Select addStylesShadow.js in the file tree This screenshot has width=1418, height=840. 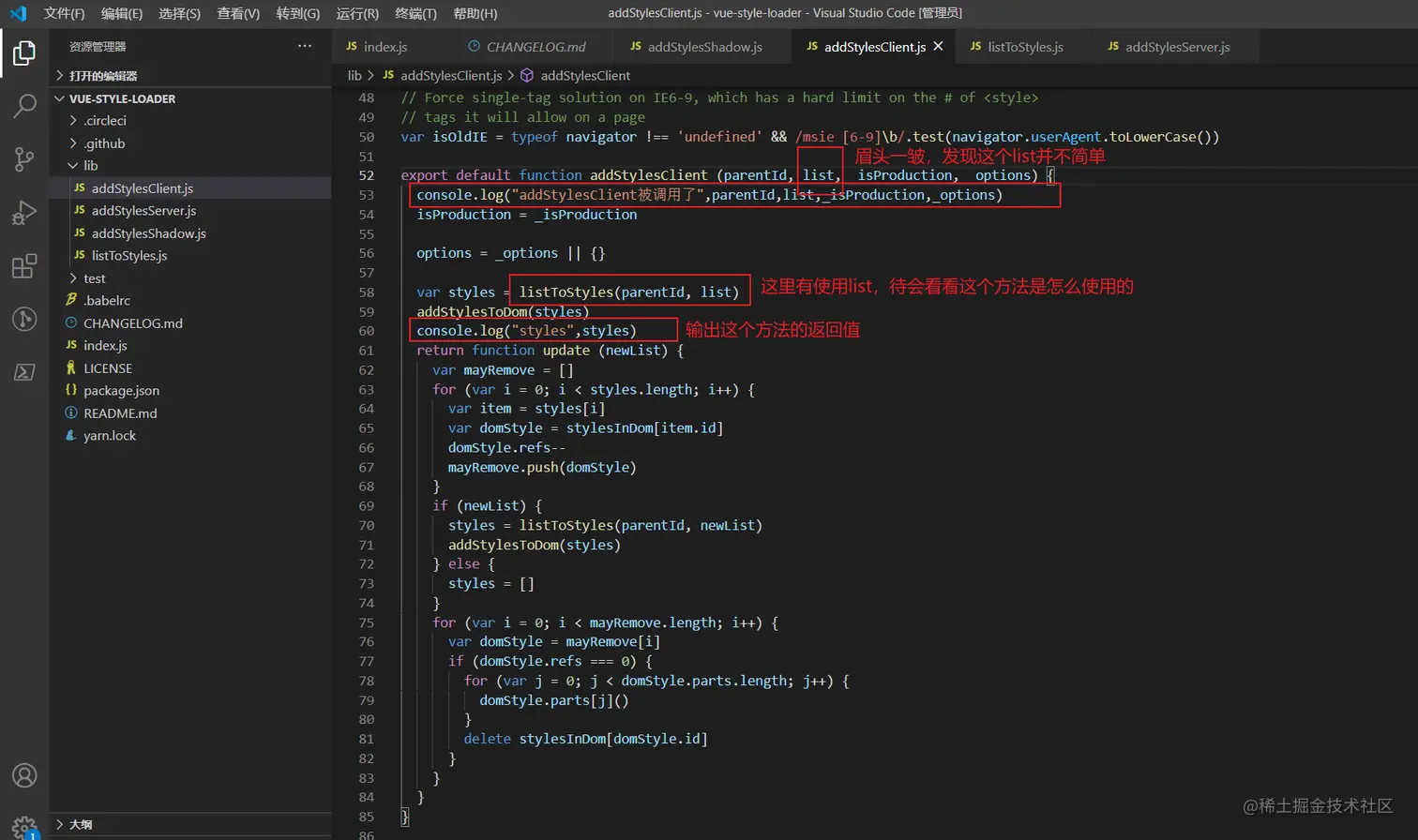[190, 233]
